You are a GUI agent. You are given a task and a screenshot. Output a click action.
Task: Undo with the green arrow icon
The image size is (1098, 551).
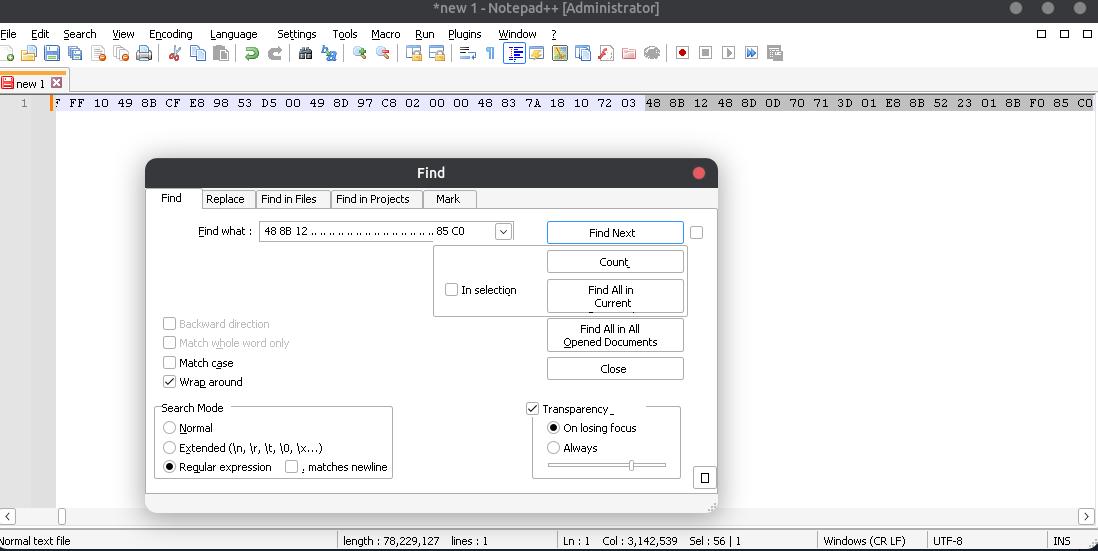[x=252, y=53]
